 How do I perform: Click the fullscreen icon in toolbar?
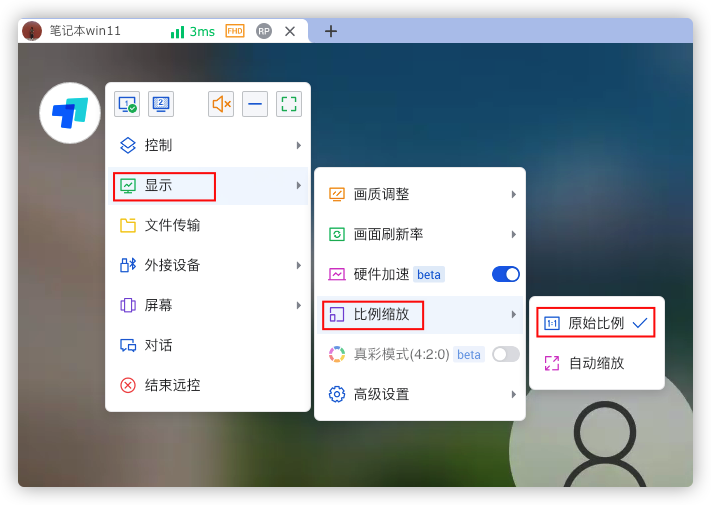tap(289, 104)
